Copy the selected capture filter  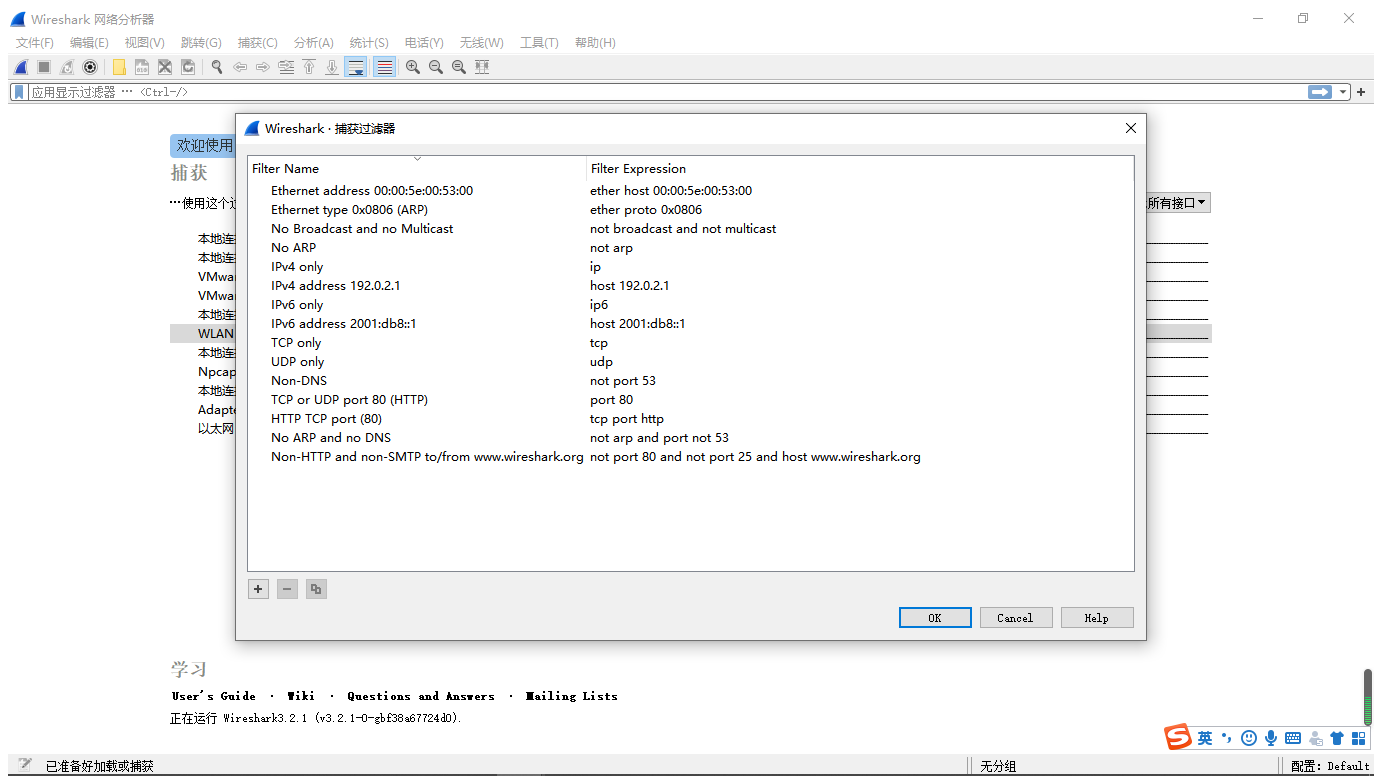click(x=316, y=589)
